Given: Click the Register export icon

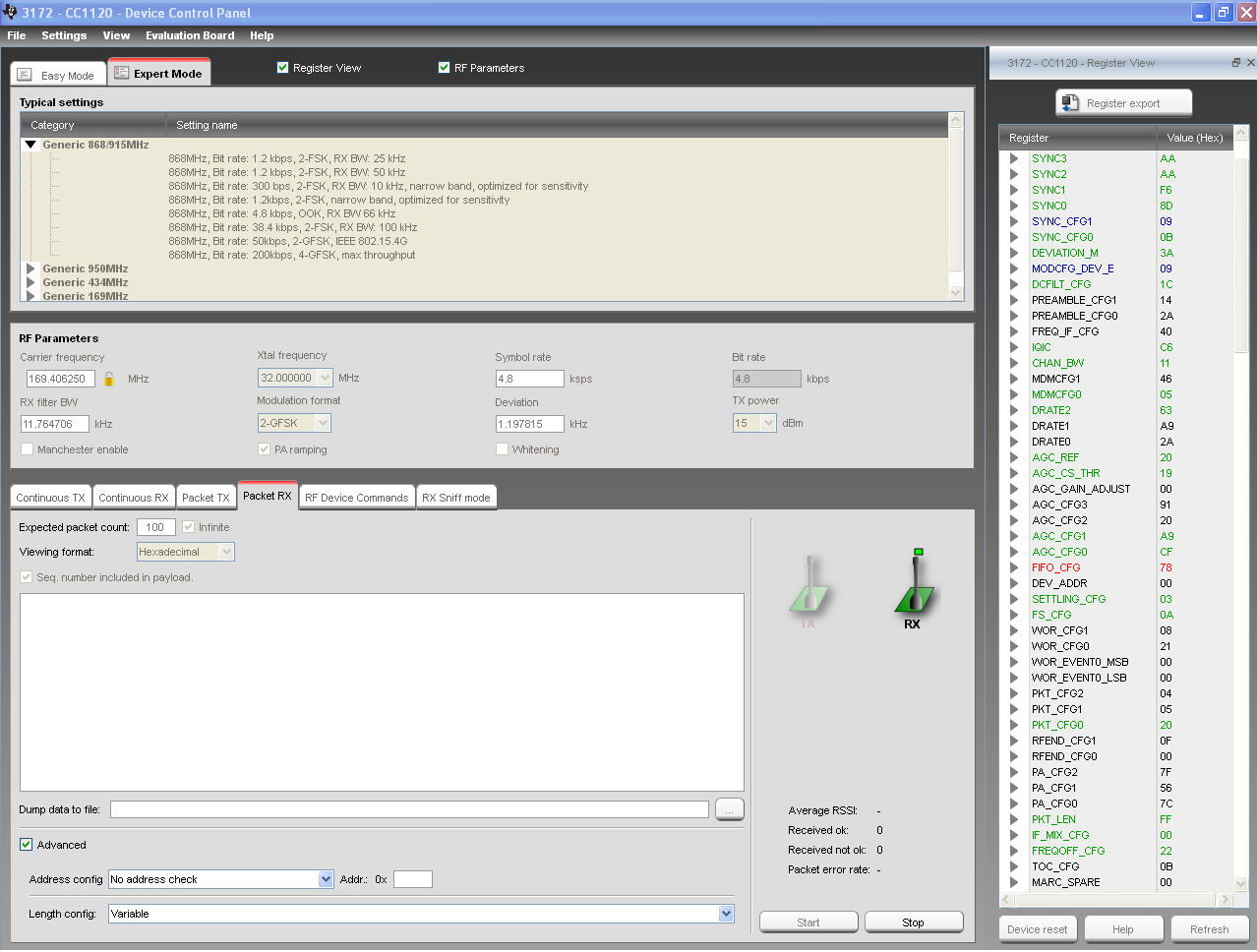Looking at the screenshot, I should 1070,102.
